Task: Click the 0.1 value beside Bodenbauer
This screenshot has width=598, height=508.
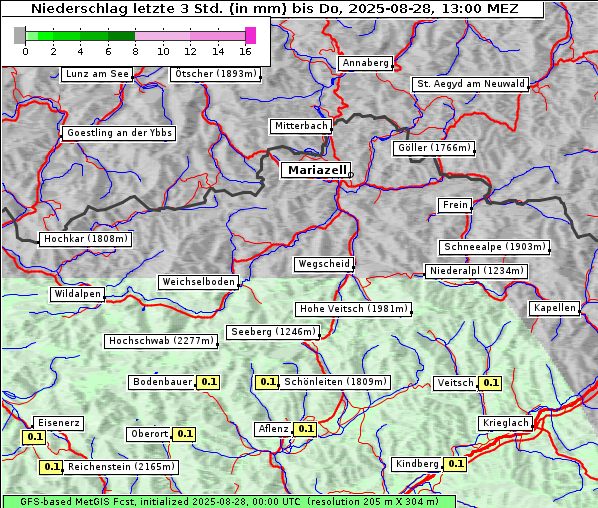Action: click(208, 382)
